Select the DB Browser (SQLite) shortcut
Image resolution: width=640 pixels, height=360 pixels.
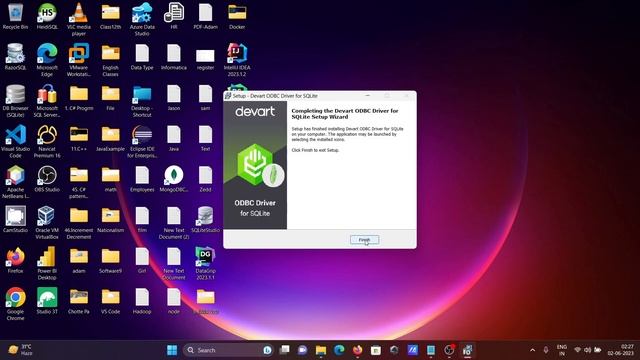point(16,101)
